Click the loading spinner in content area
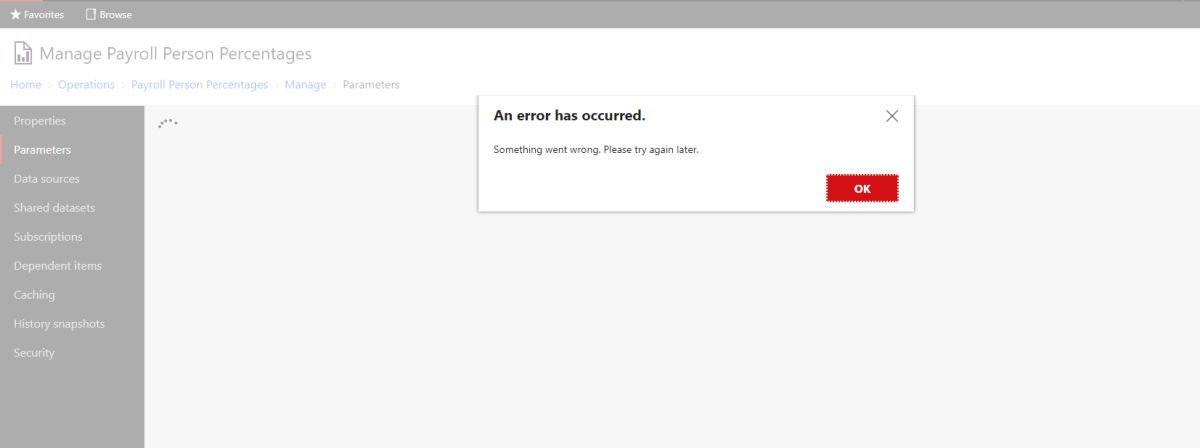Image resolution: width=1200 pixels, height=448 pixels. point(168,123)
